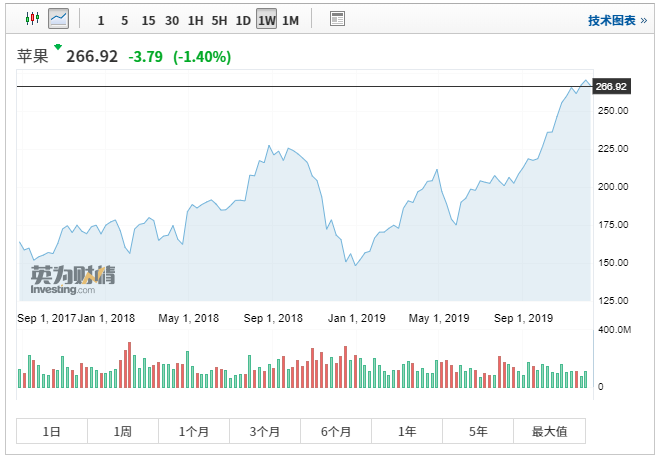660x460 pixels.
Task: Set range to 6个月
Action: click(x=336, y=431)
